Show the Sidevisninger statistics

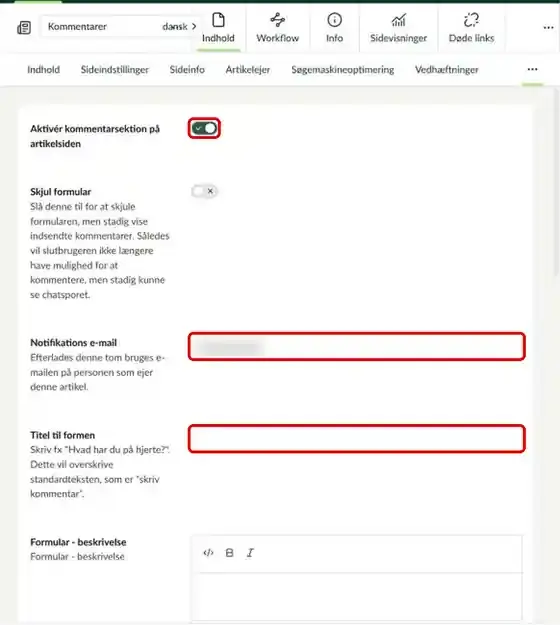click(x=398, y=28)
